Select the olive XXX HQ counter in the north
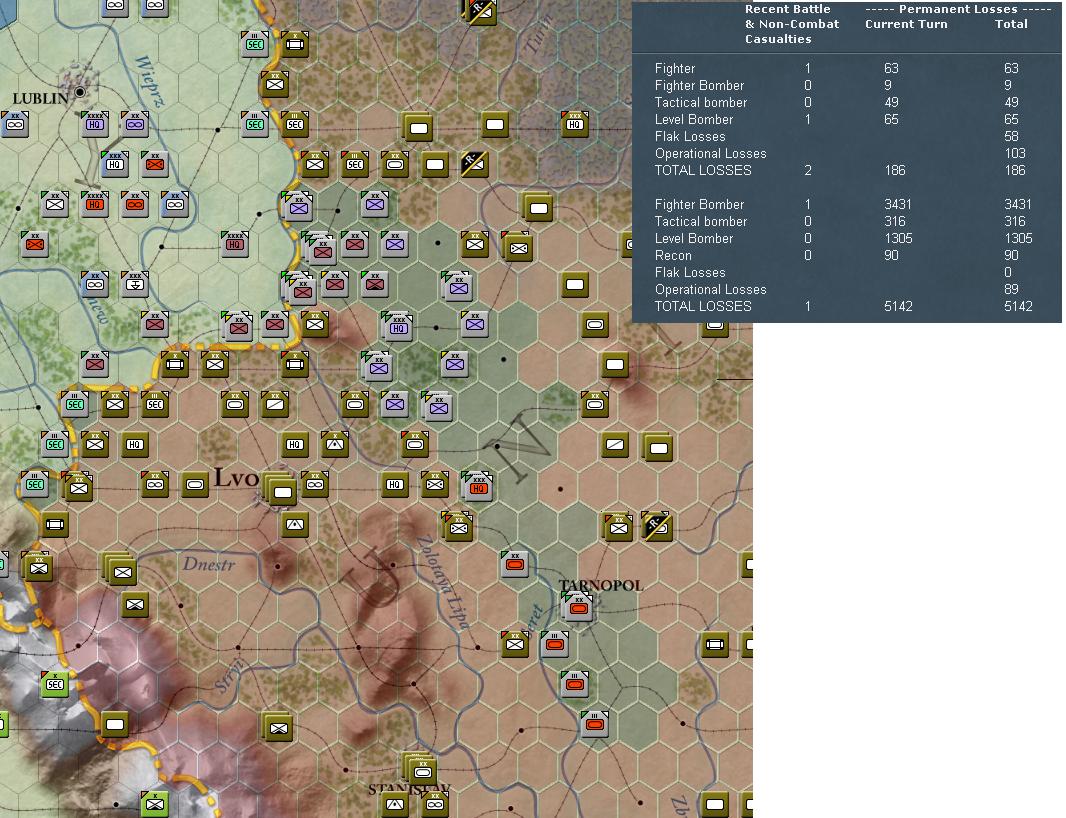This screenshot has height=818, width=1066. (x=574, y=124)
